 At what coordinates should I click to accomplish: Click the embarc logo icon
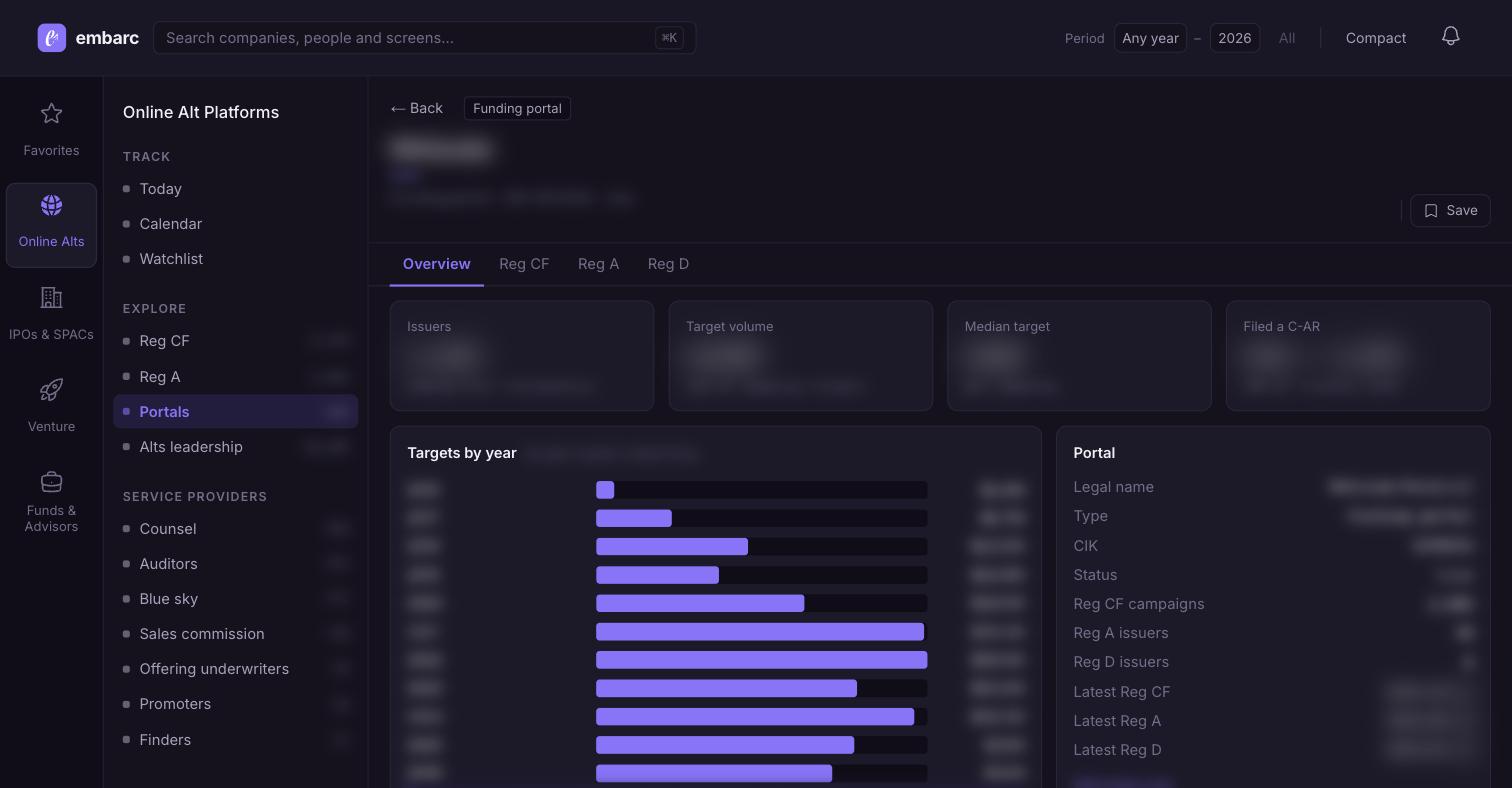point(52,38)
